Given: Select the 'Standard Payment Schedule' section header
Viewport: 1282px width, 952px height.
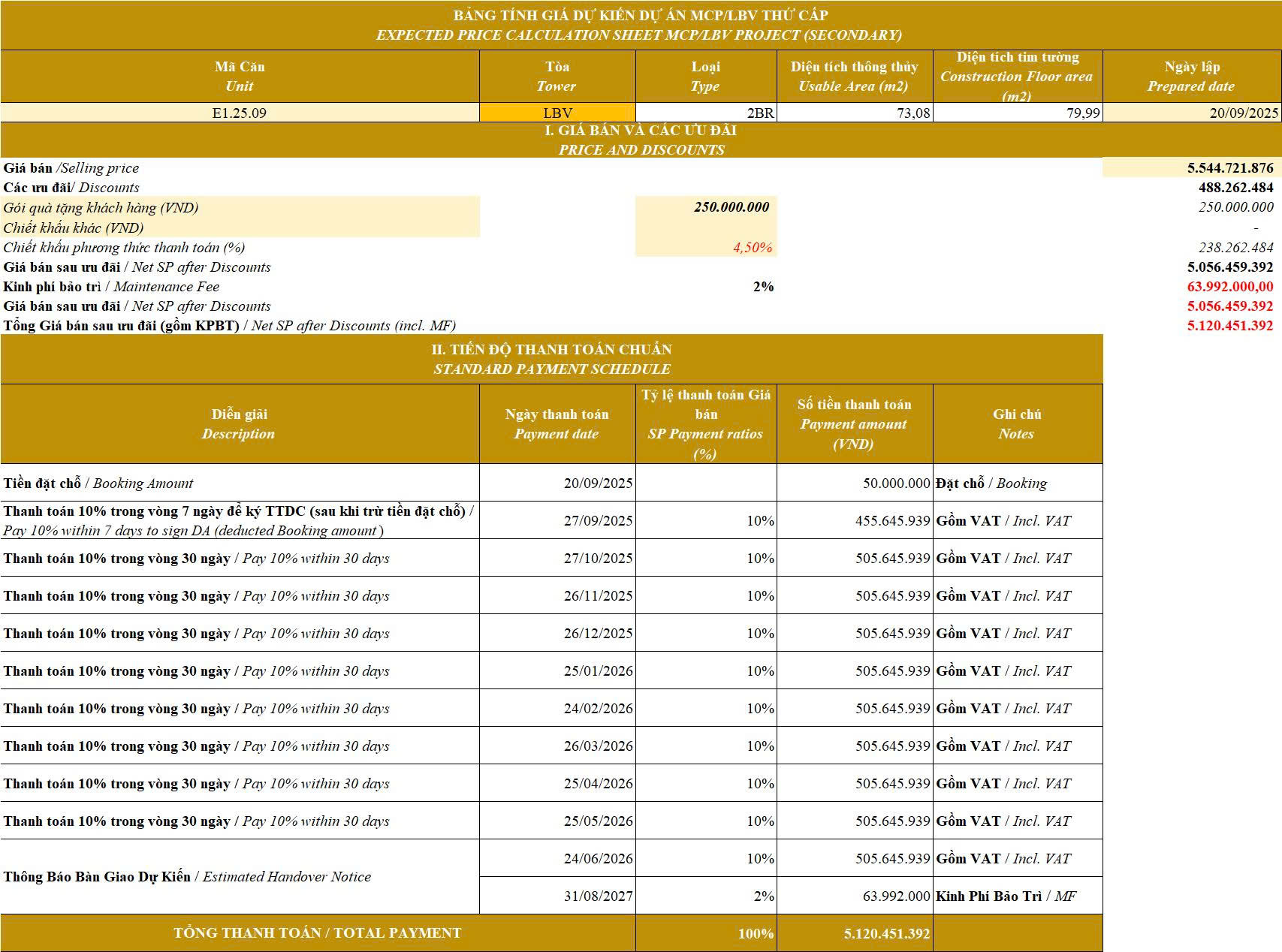Looking at the screenshot, I should click(551, 359).
